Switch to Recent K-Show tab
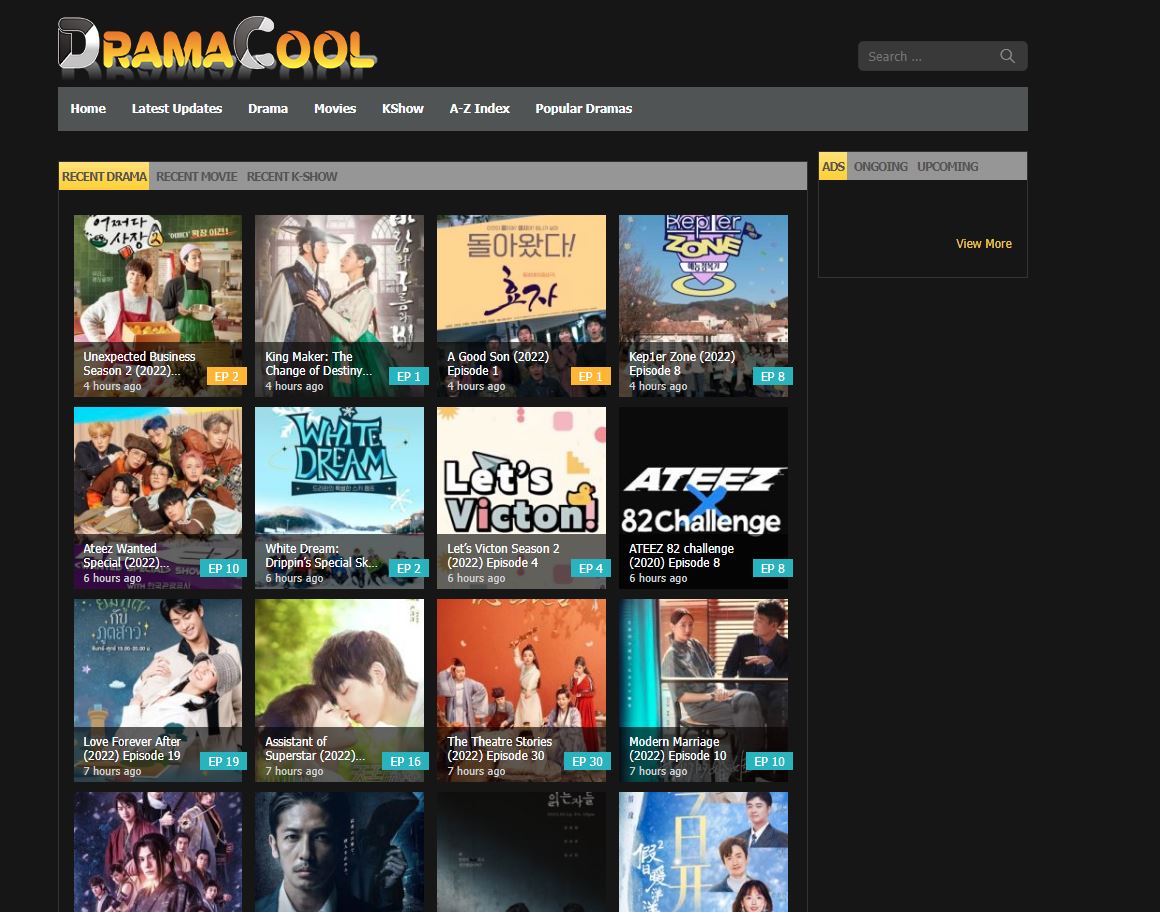The image size is (1160, 912). tap(292, 177)
